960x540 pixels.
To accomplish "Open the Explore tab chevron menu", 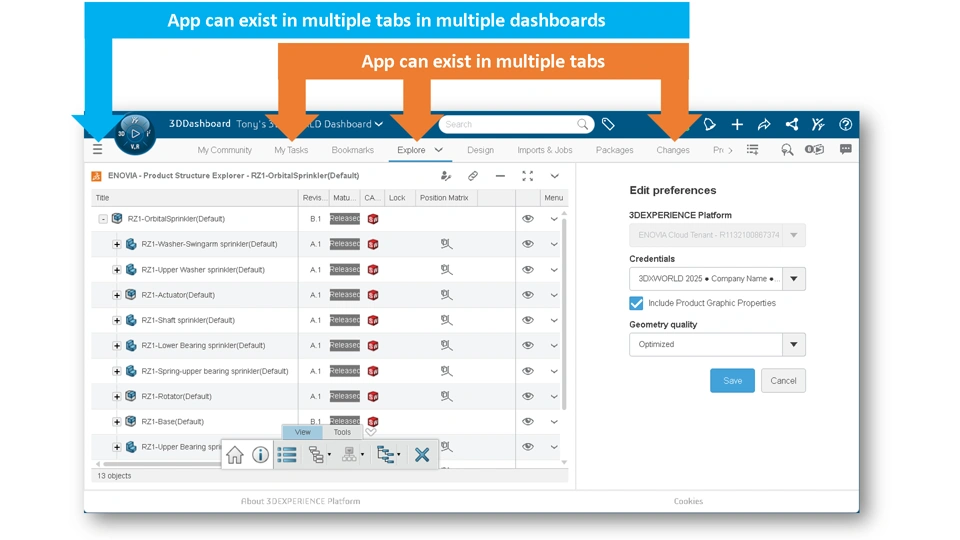I will pyautogui.click(x=438, y=150).
